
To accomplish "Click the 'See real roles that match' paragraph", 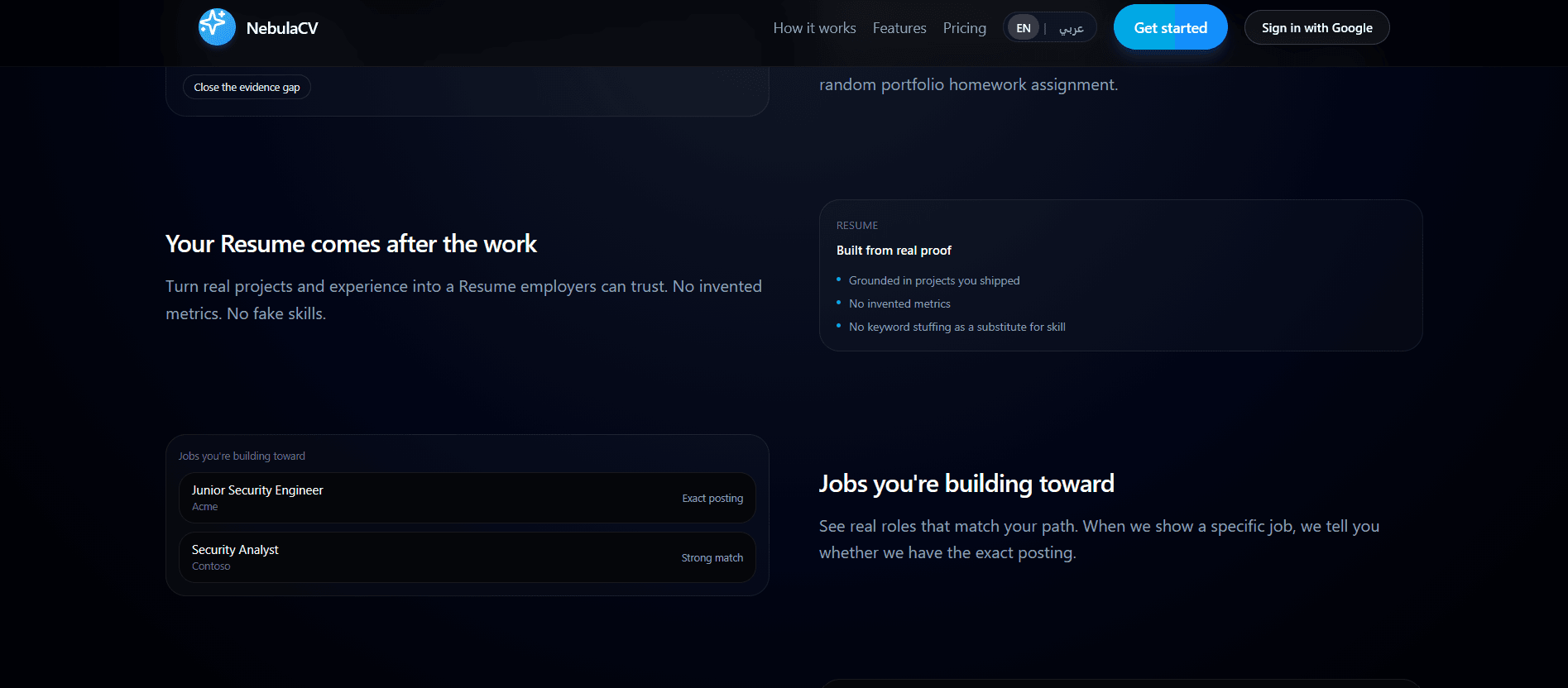I will [1099, 539].
